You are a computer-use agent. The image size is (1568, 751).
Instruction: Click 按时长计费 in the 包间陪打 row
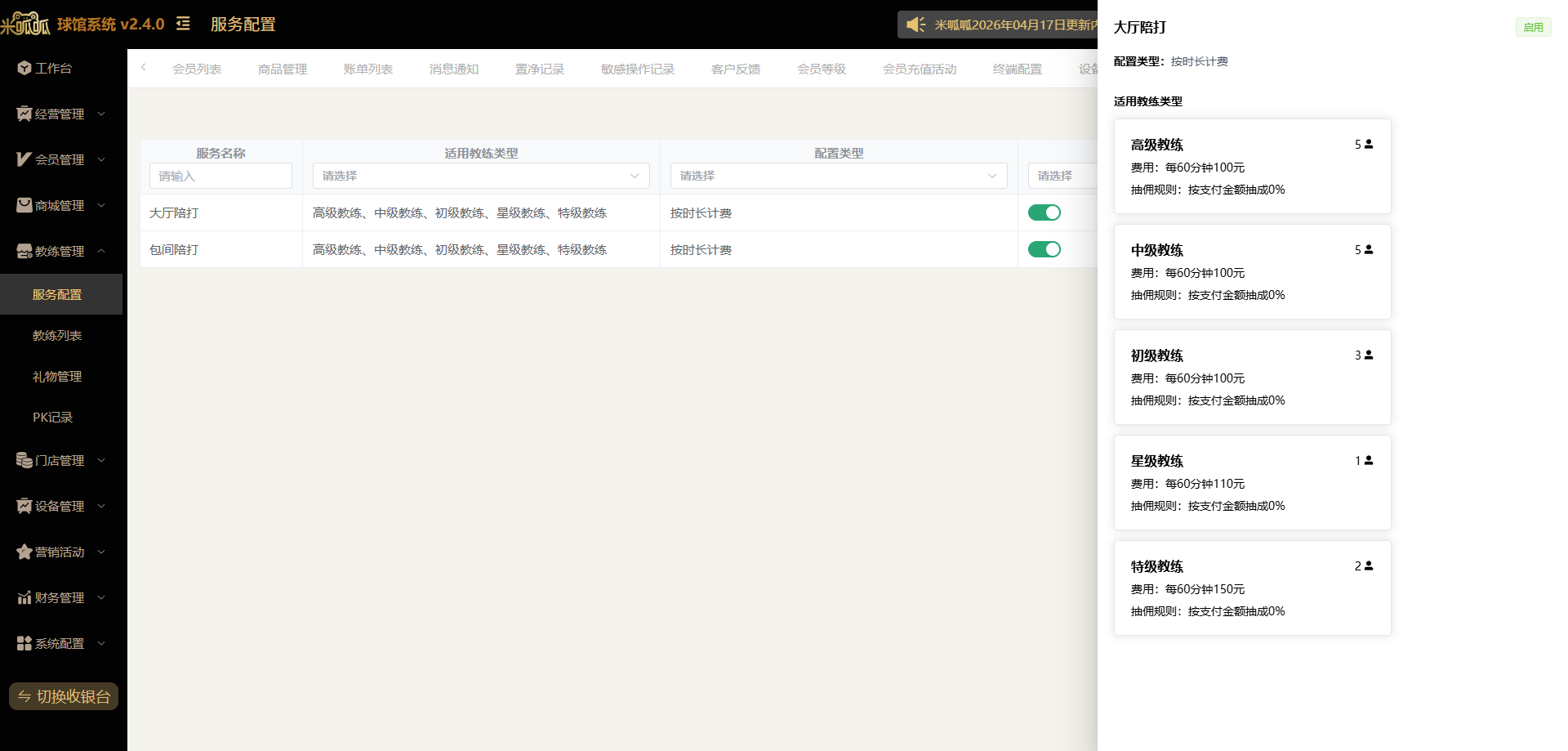[x=701, y=250]
